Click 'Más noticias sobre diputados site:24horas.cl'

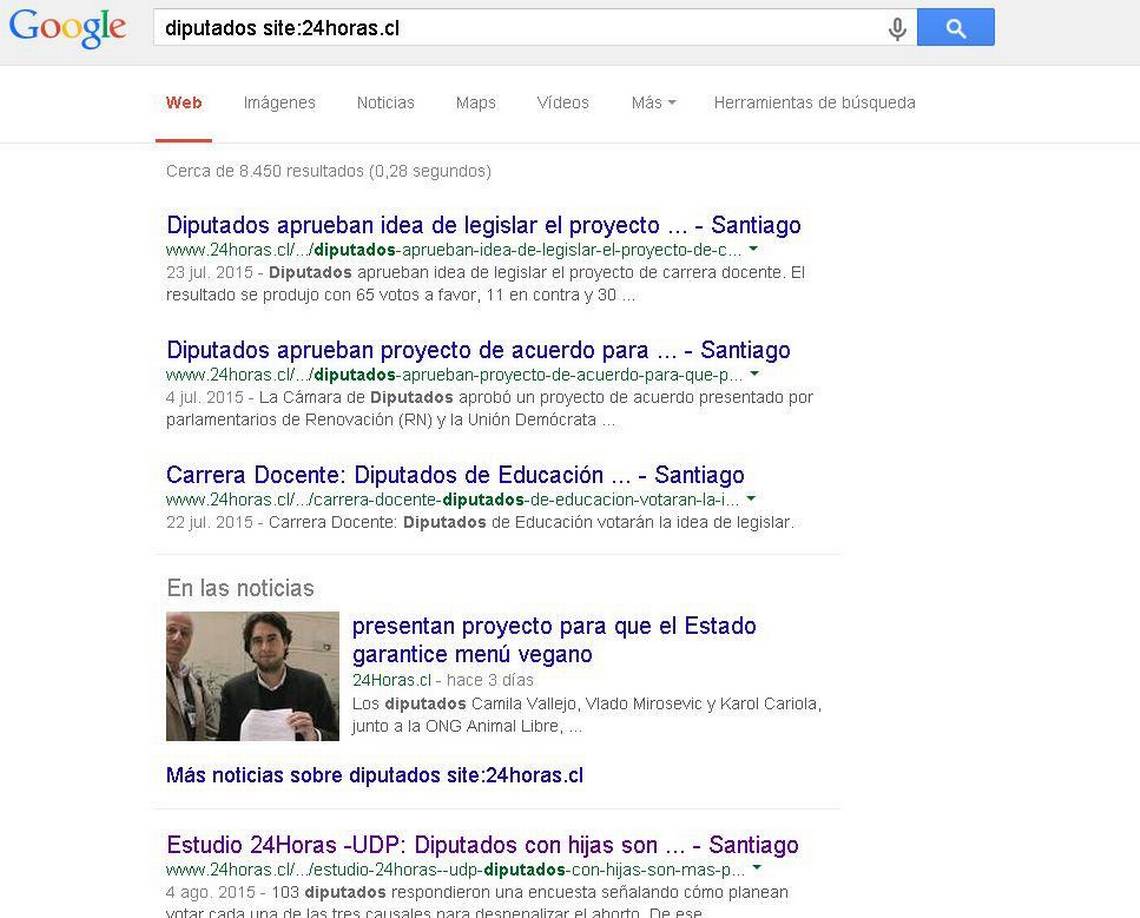374,775
